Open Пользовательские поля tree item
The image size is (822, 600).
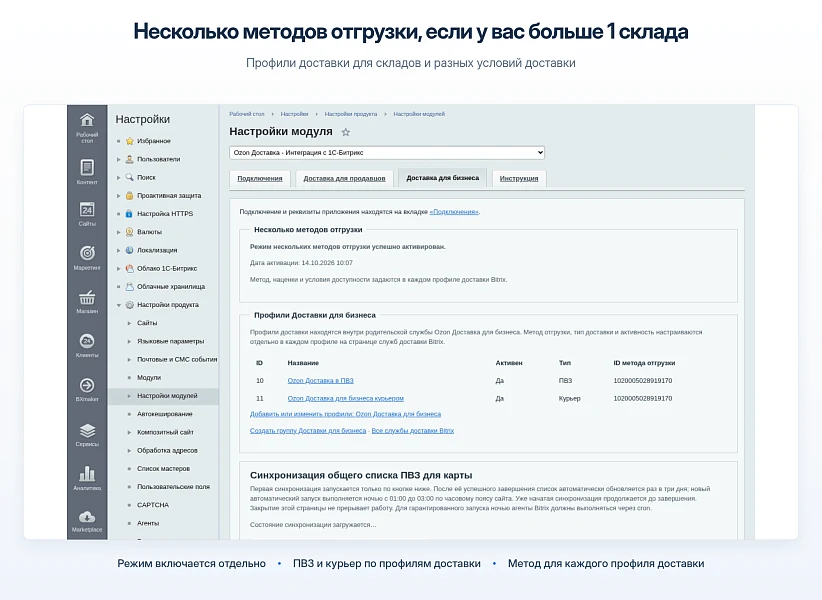tap(174, 487)
